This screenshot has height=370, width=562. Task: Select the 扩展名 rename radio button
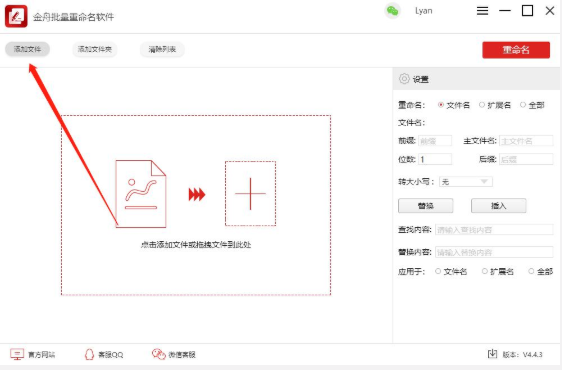[x=482, y=105]
